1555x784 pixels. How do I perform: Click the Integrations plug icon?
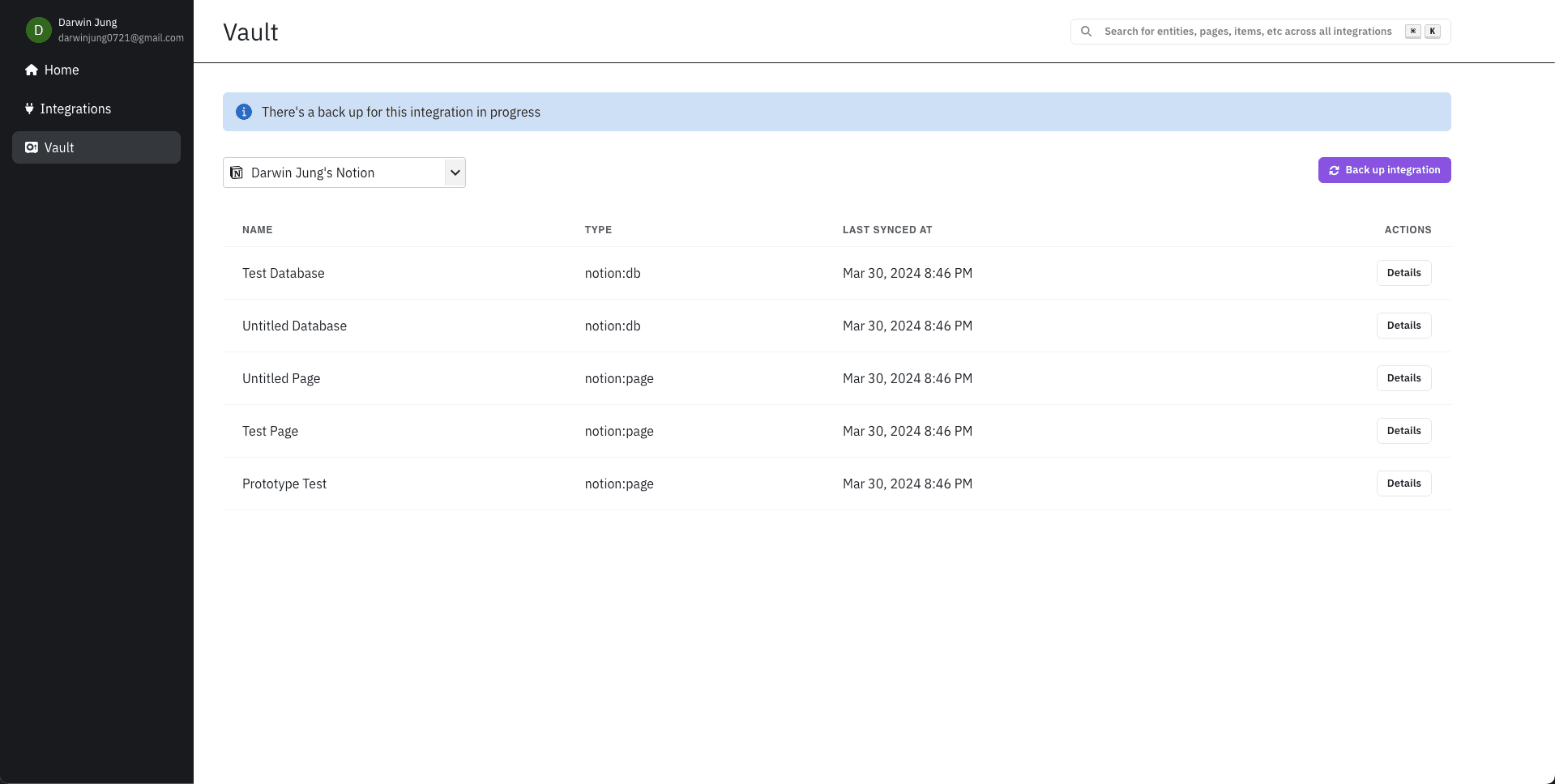pos(29,109)
